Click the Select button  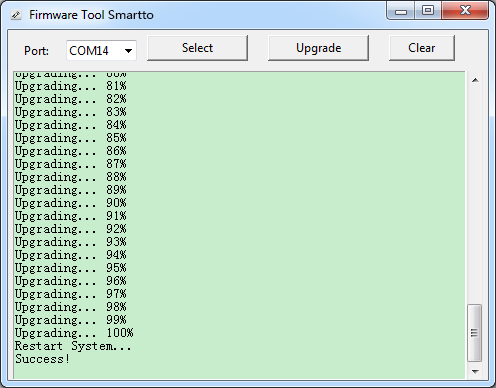[x=197, y=48]
